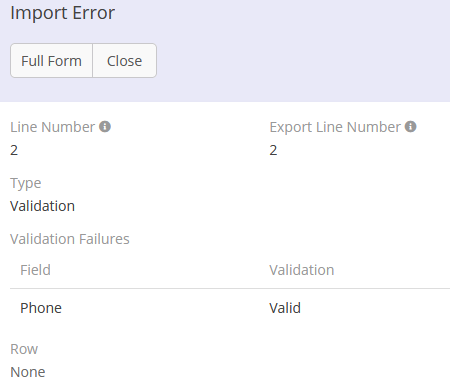Click the Line Number label
This screenshot has height=390, width=450.
(53, 127)
